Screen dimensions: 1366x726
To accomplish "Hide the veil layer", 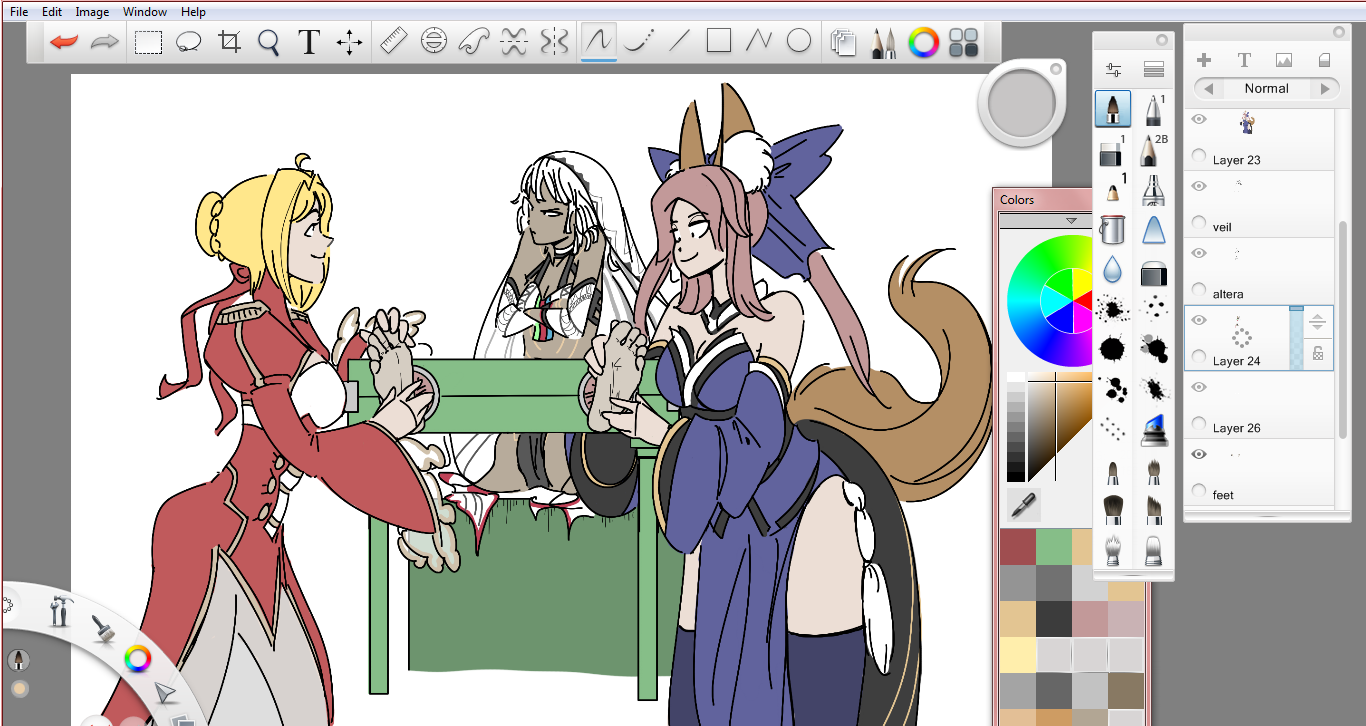I will (x=1199, y=186).
